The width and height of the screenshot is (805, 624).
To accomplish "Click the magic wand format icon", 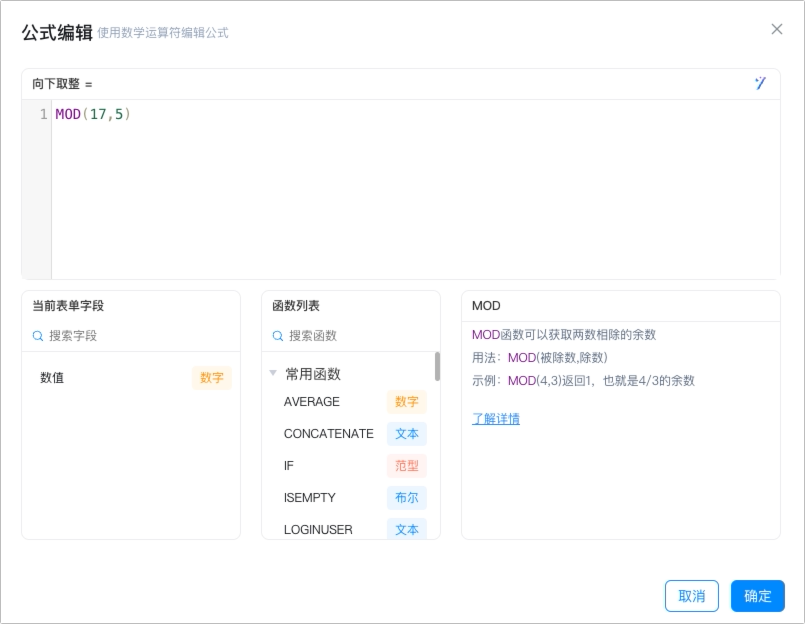I will point(760,83).
